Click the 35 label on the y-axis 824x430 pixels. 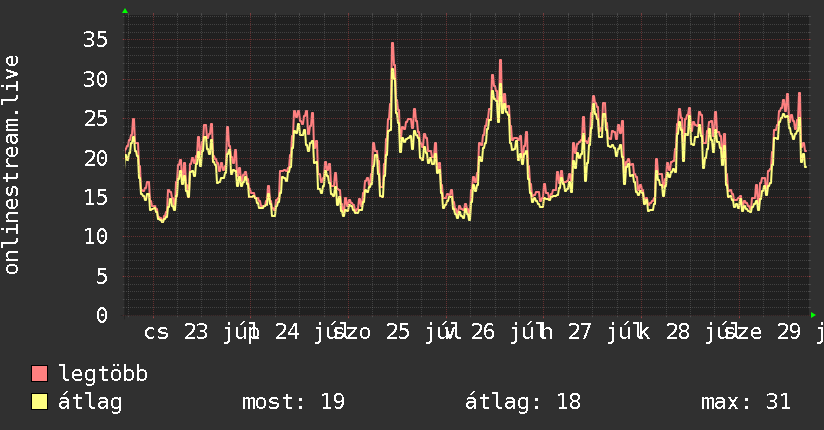click(96, 39)
